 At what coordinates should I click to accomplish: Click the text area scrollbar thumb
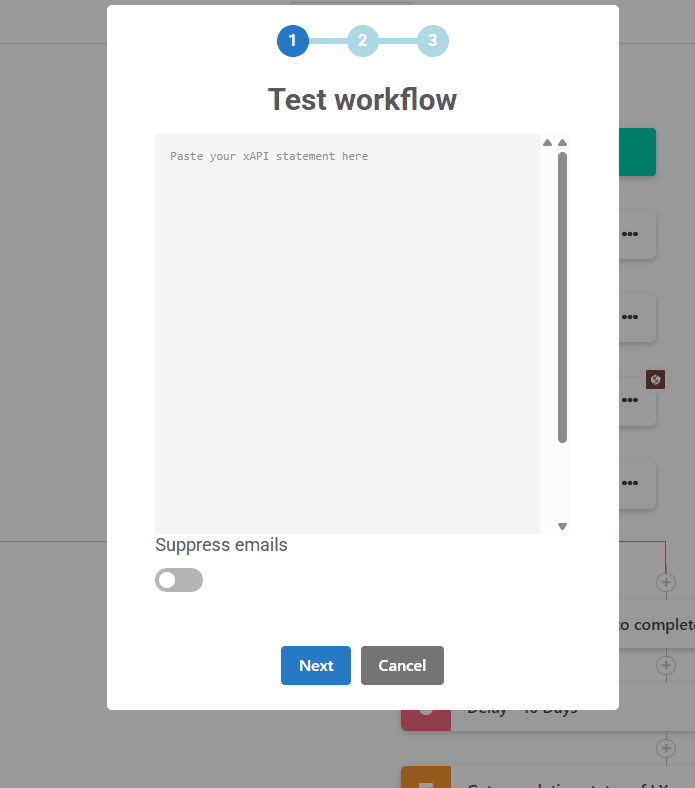[562, 298]
